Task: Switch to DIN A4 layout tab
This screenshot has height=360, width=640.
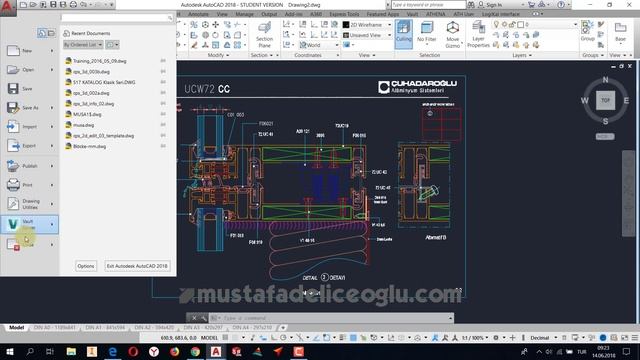Action: tap(252, 327)
